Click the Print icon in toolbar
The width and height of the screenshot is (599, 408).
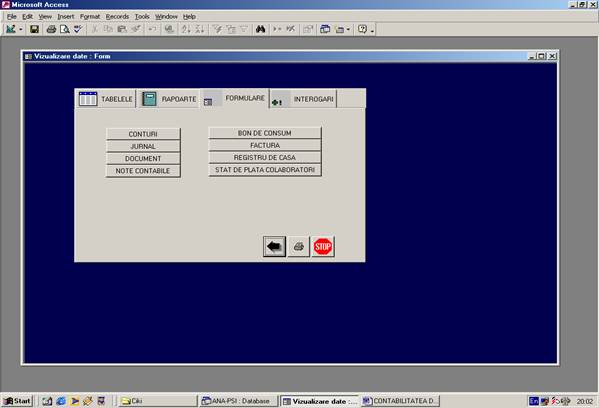pos(51,29)
